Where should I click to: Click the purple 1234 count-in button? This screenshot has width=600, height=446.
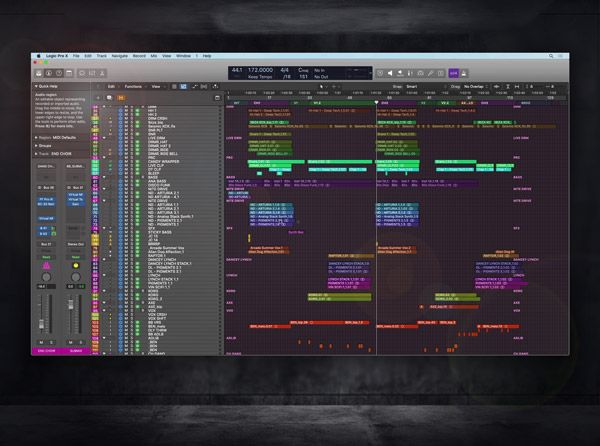(x=452, y=73)
